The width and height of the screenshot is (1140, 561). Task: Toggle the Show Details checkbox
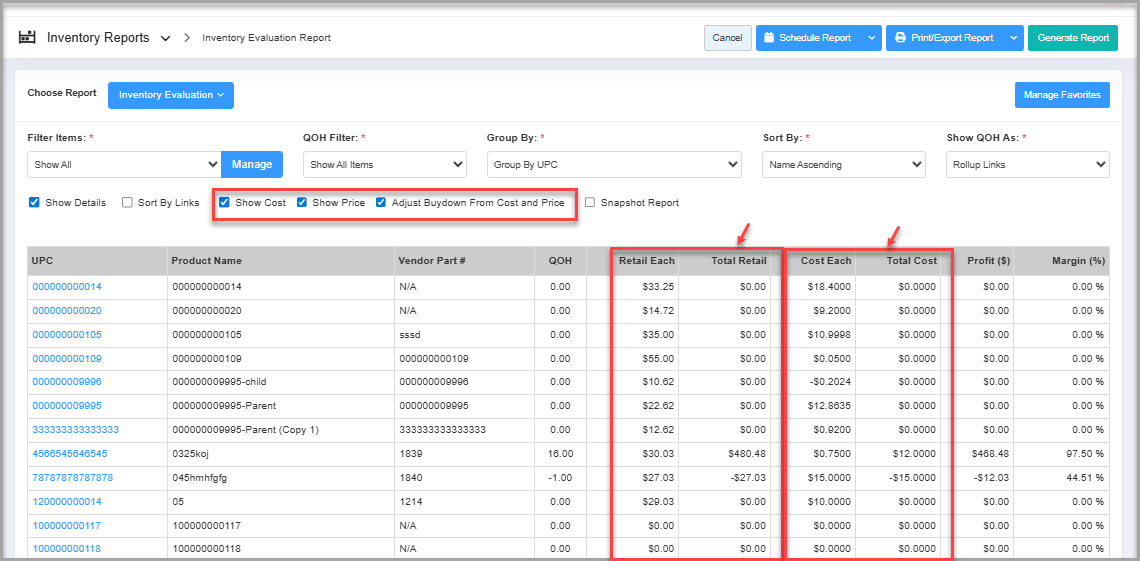[x=35, y=203]
